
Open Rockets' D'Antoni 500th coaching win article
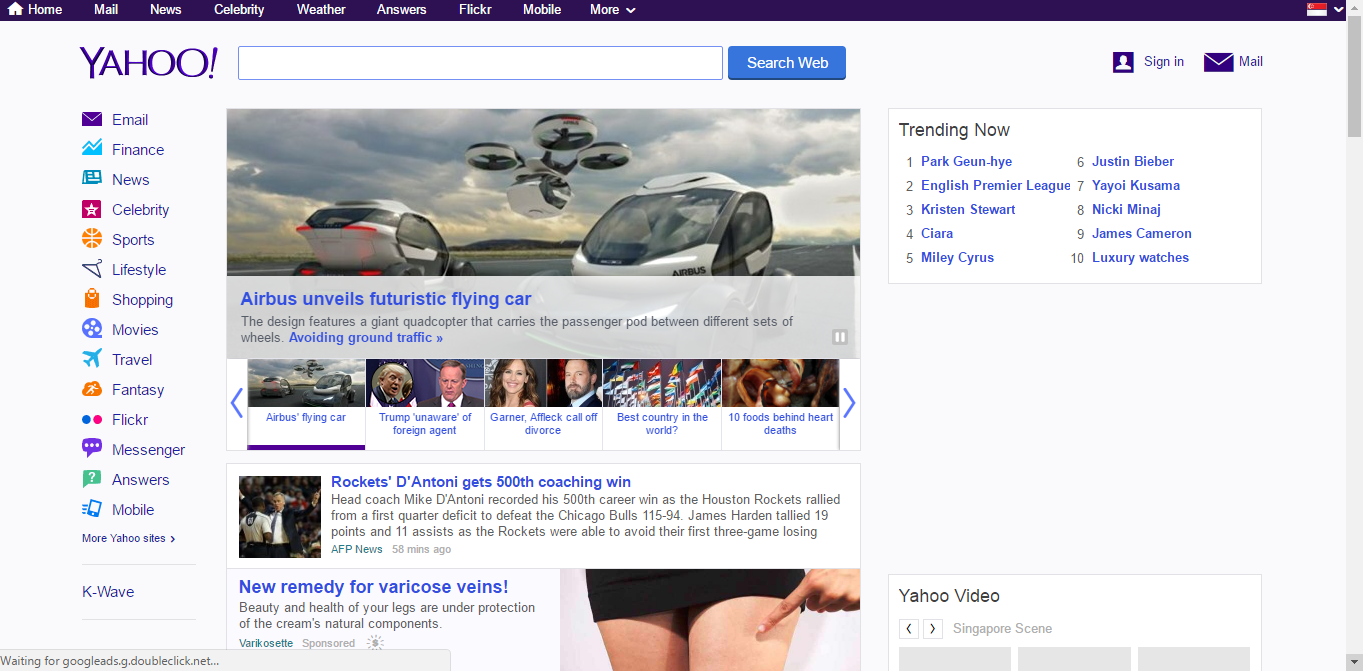481,482
